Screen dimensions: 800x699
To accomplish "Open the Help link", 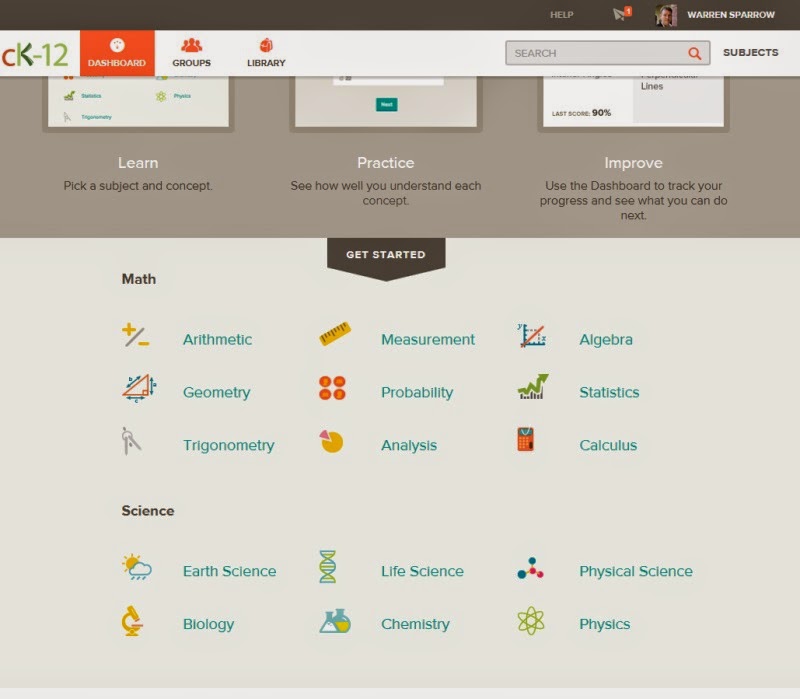I will [x=561, y=15].
